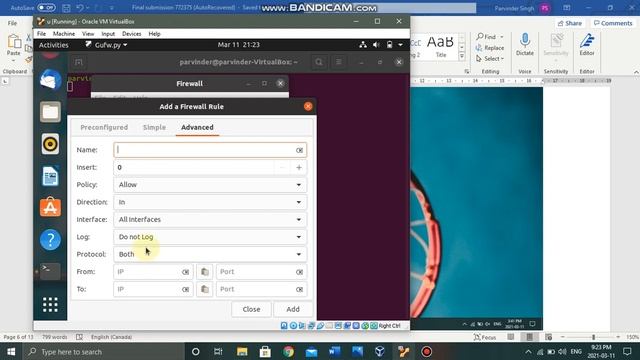Click the From IP input field

coord(153,272)
